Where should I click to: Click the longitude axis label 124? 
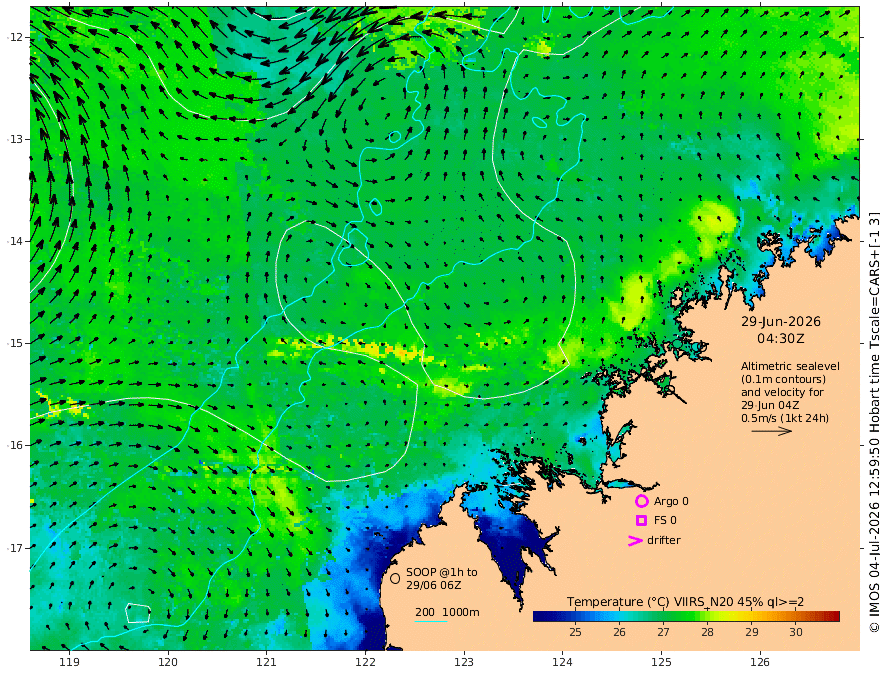click(563, 662)
